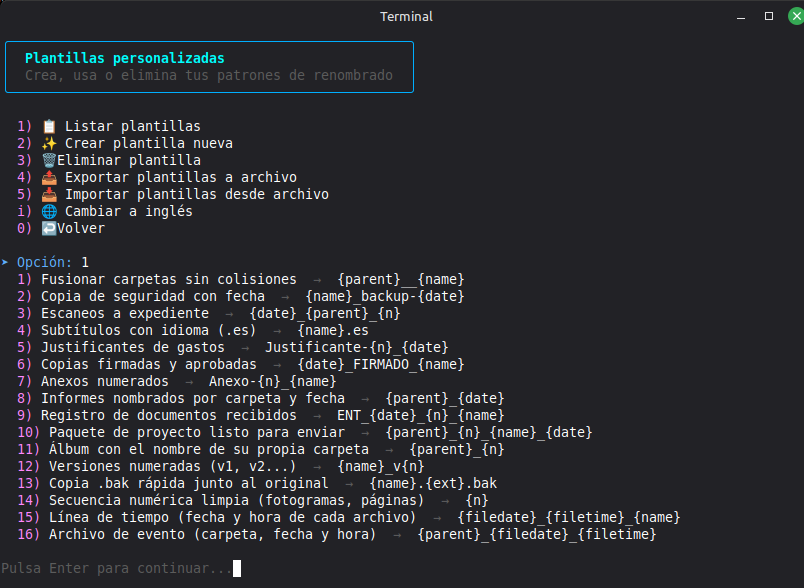Click 'Subtítulos con idioma (.es)' template name
This screenshot has height=588, width=804.
149,330
